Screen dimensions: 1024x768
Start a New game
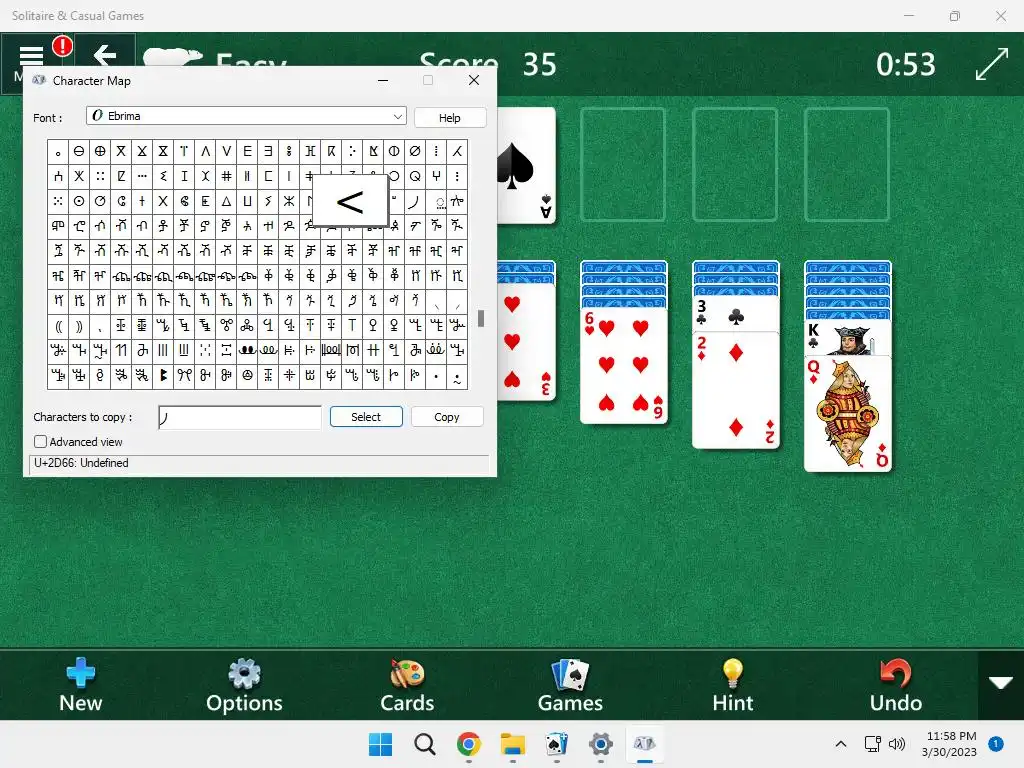80,685
